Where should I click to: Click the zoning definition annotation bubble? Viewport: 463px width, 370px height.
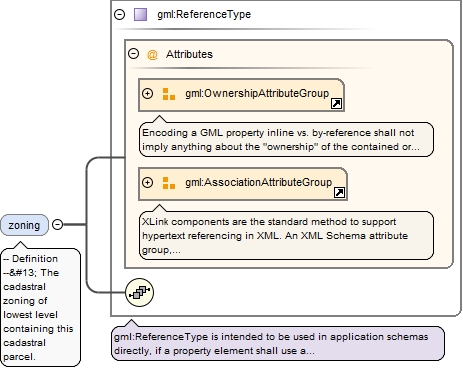(41, 307)
